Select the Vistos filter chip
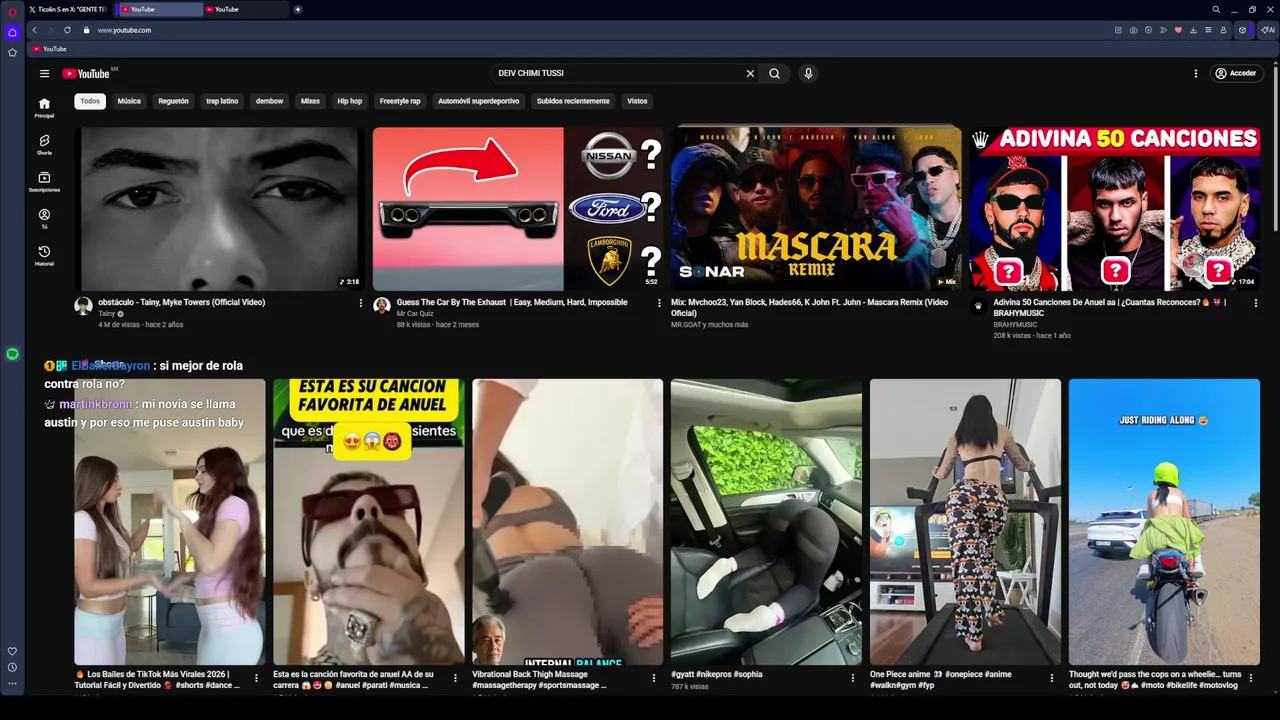The width and height of the screenshot is (1280, 720). point(637,101)
